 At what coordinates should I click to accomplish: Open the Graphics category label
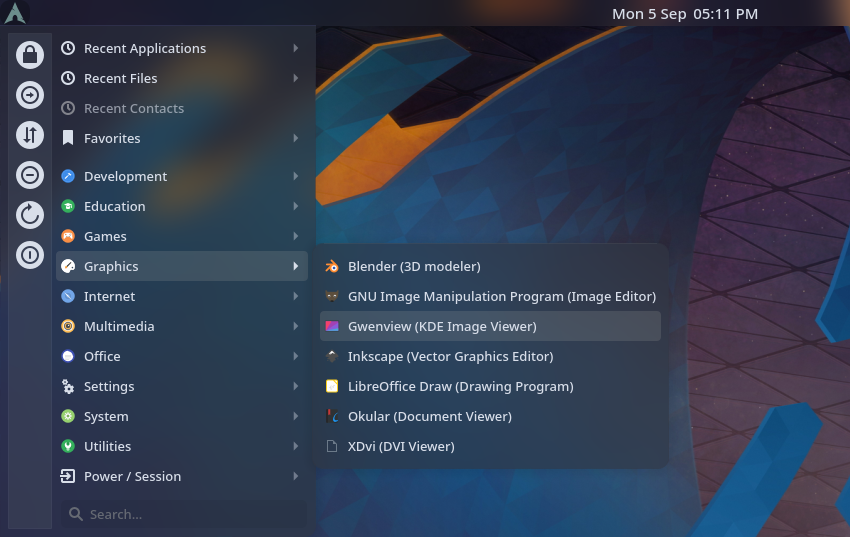tap(111, 267)
